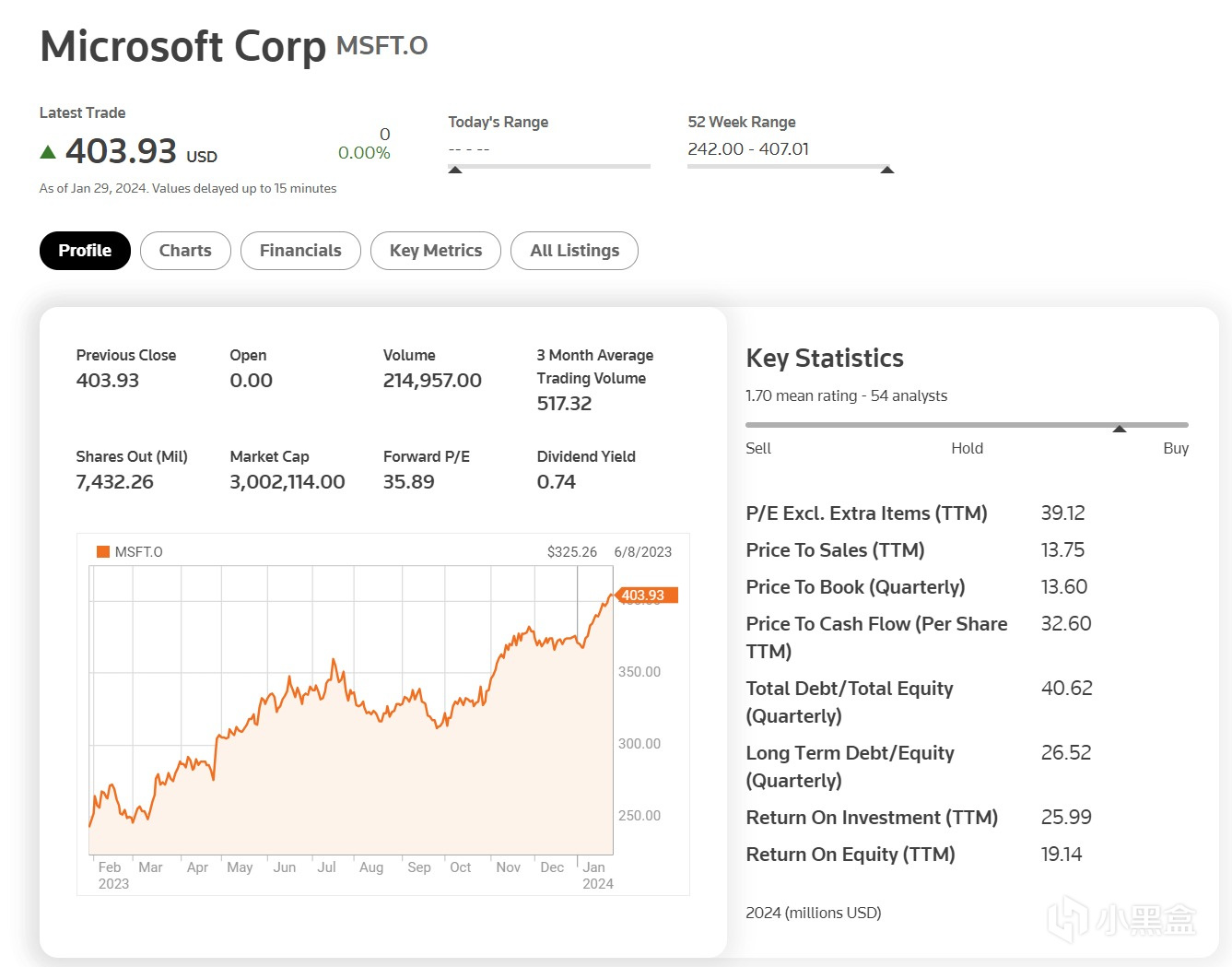Click Return On Investment (TTM) row
Image resolution: width=1232 pixels, height=967 pixels.
967,818
